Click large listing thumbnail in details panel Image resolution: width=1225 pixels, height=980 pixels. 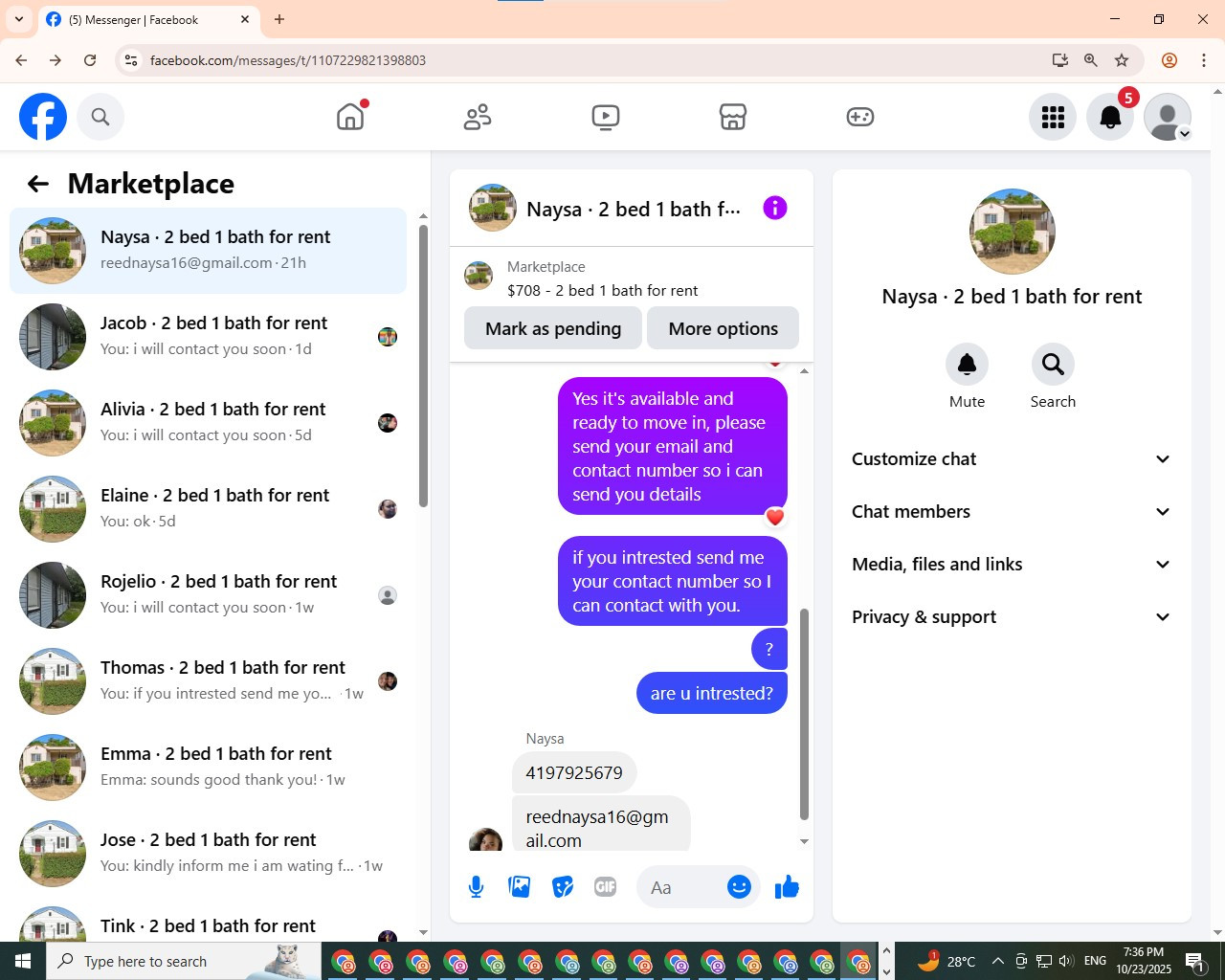click(x=1012, y=232)
